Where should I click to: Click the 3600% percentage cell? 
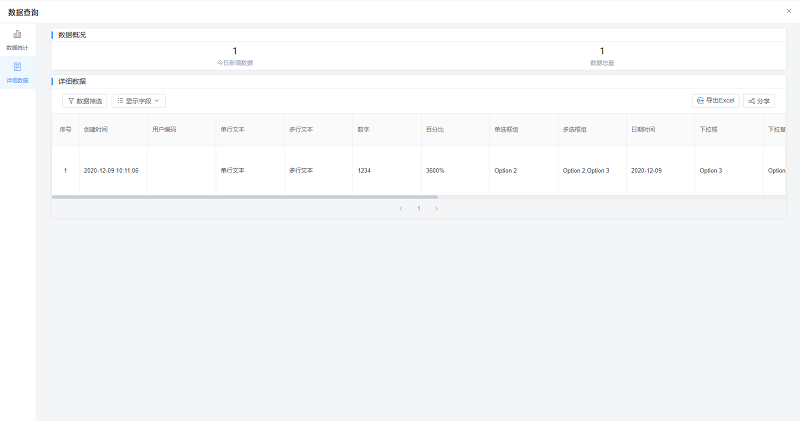coord(435,171)
